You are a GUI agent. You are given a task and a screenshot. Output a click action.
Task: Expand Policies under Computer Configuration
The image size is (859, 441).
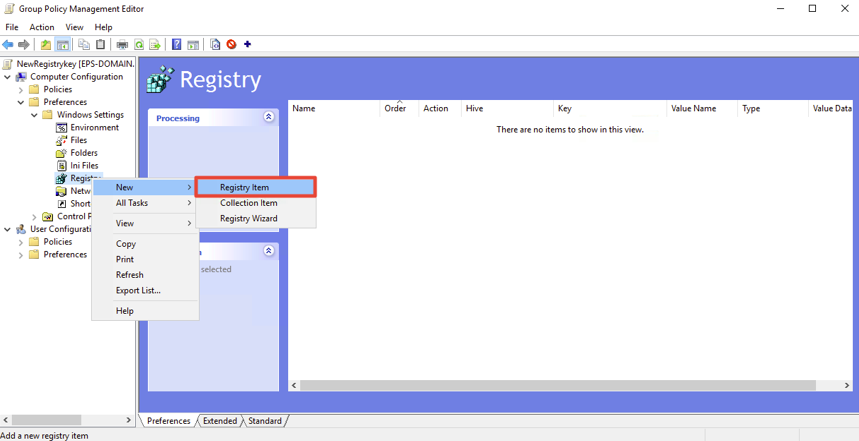click(21, 89)
